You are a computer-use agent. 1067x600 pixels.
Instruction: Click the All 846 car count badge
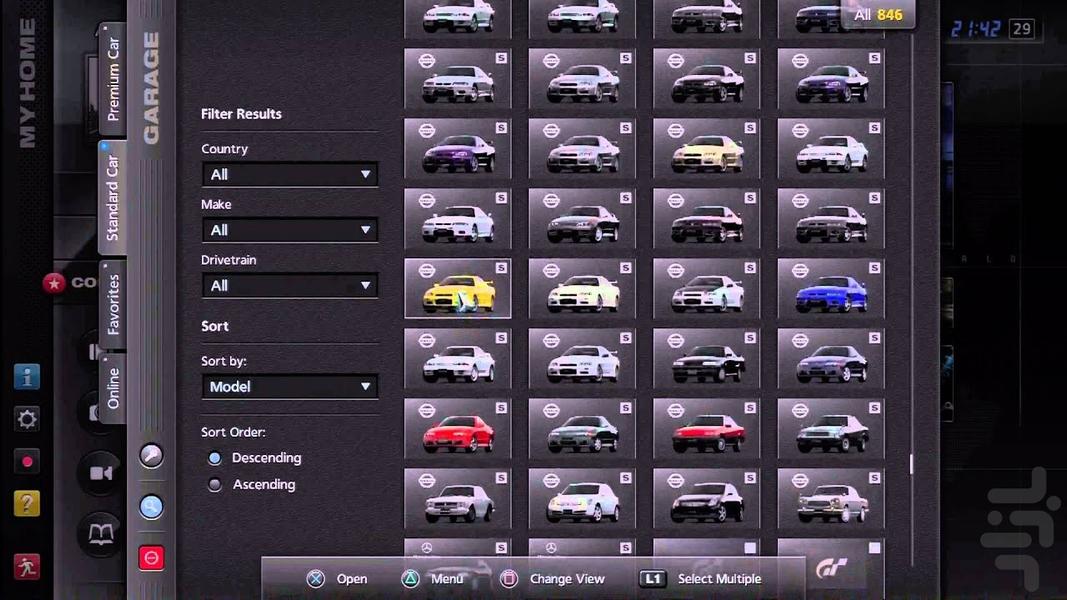click(x=879, y=15)
